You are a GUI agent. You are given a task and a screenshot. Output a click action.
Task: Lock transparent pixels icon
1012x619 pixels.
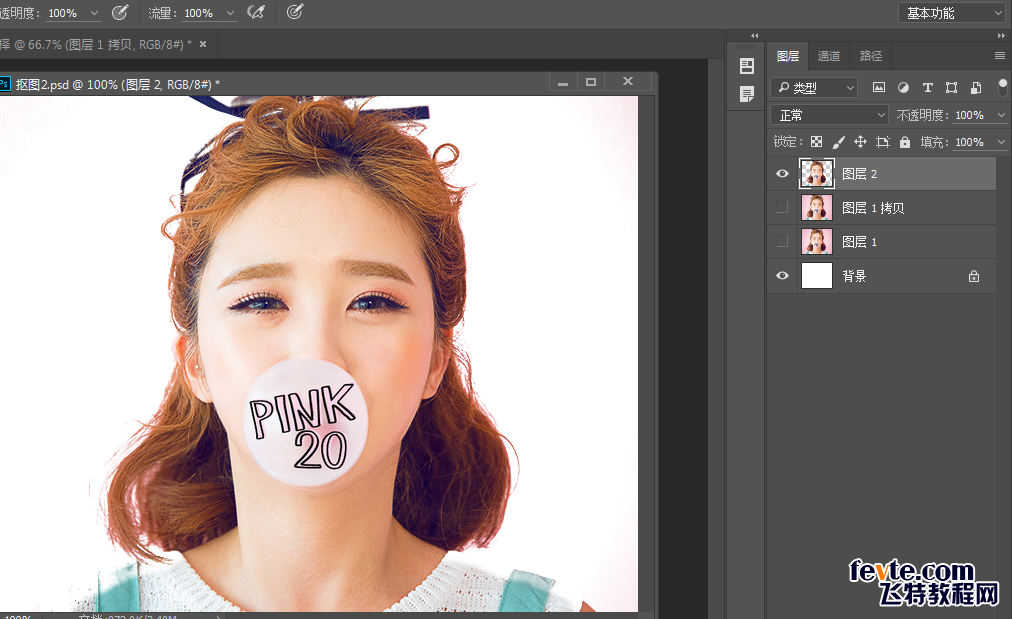[816, 142]
